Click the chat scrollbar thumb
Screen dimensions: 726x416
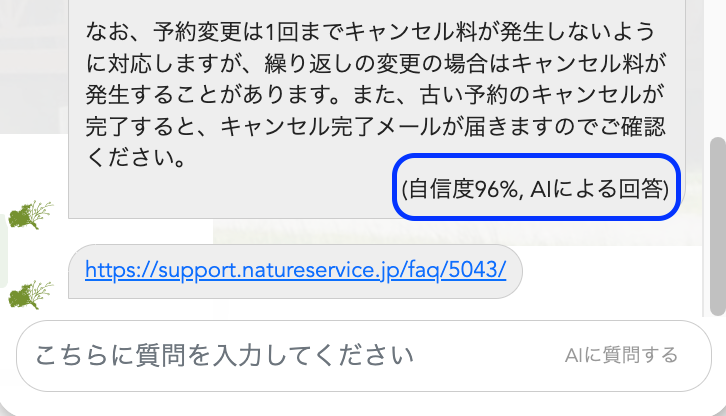pos(718,226)
